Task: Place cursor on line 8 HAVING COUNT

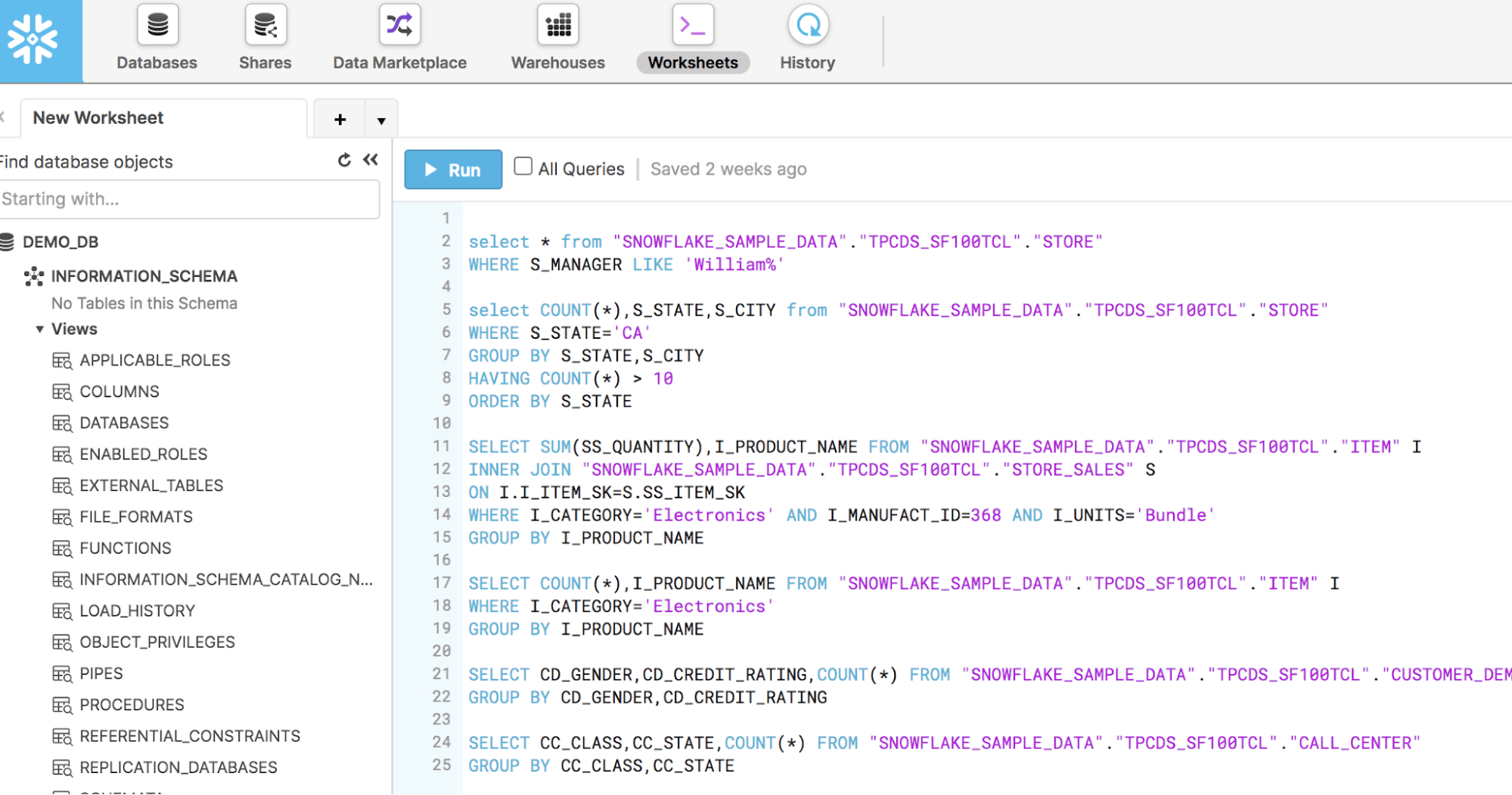Action: tap(571, 378)
